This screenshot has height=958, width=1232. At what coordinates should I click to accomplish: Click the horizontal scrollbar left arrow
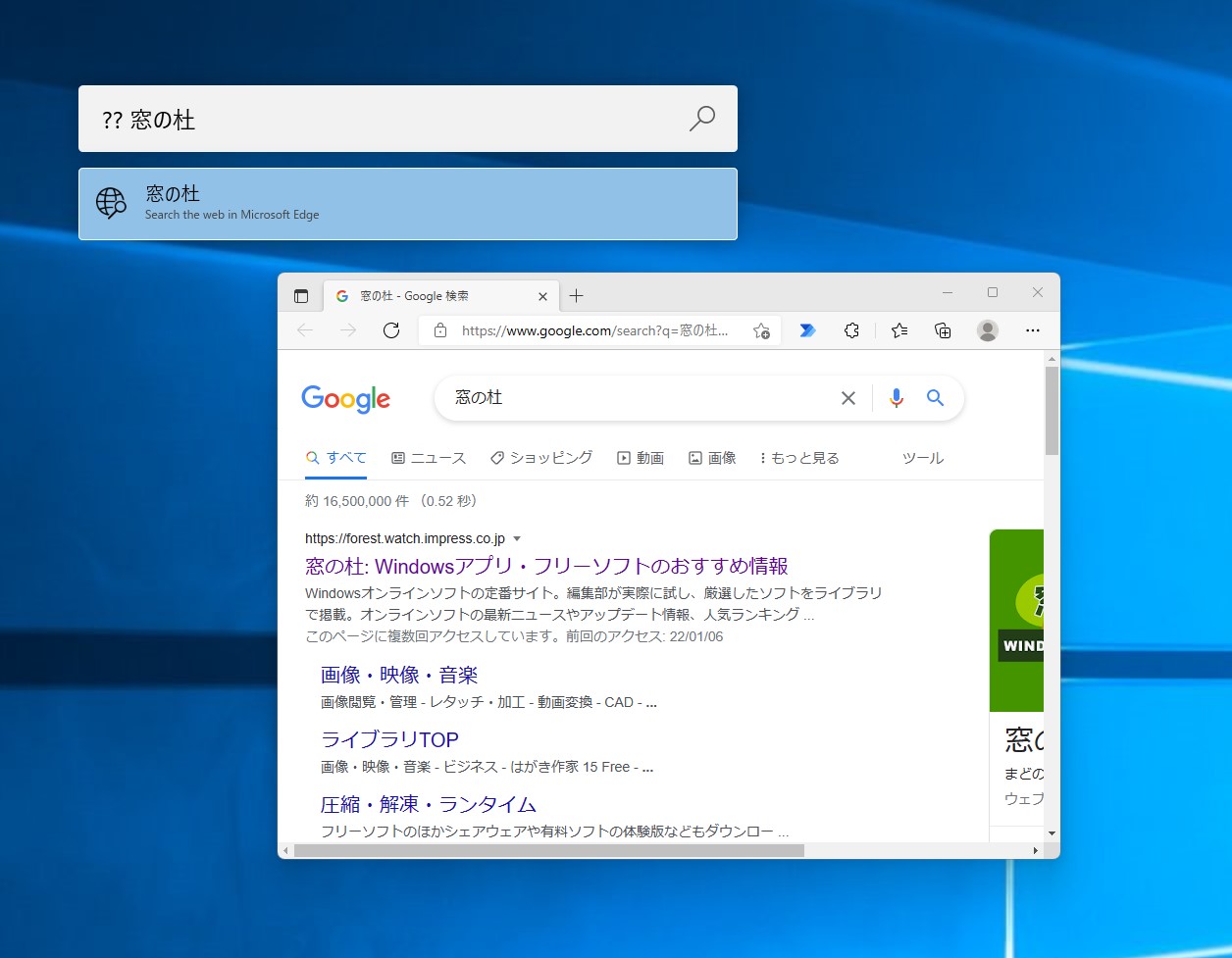pyautogui.click(x=285, y=850)
